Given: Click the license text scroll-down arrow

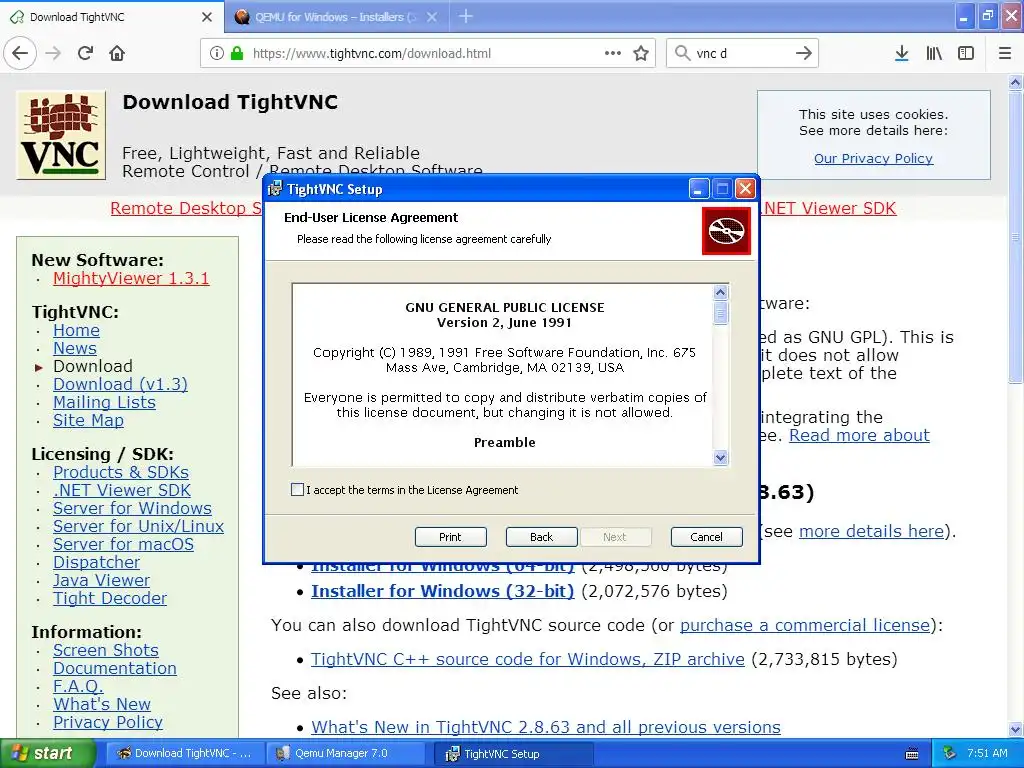Looking at the screenshot, I should click(720, 458).
